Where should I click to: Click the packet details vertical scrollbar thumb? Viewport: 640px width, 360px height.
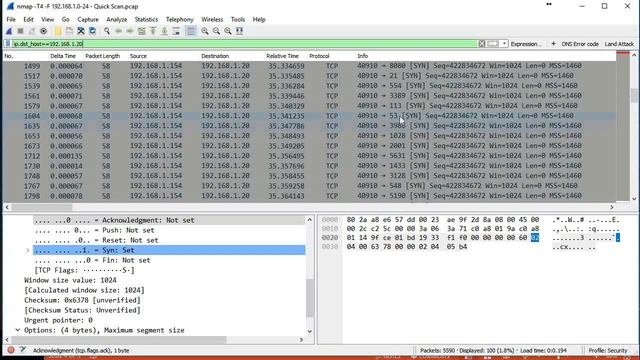point(310,298)
